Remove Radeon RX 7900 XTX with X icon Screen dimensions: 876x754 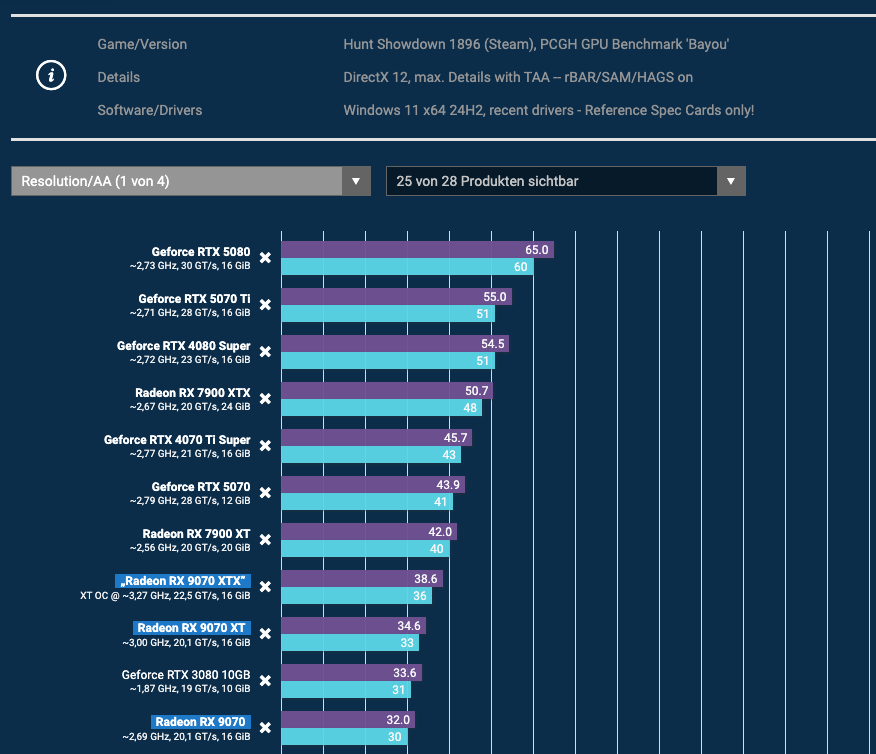[x=265, y=398]
